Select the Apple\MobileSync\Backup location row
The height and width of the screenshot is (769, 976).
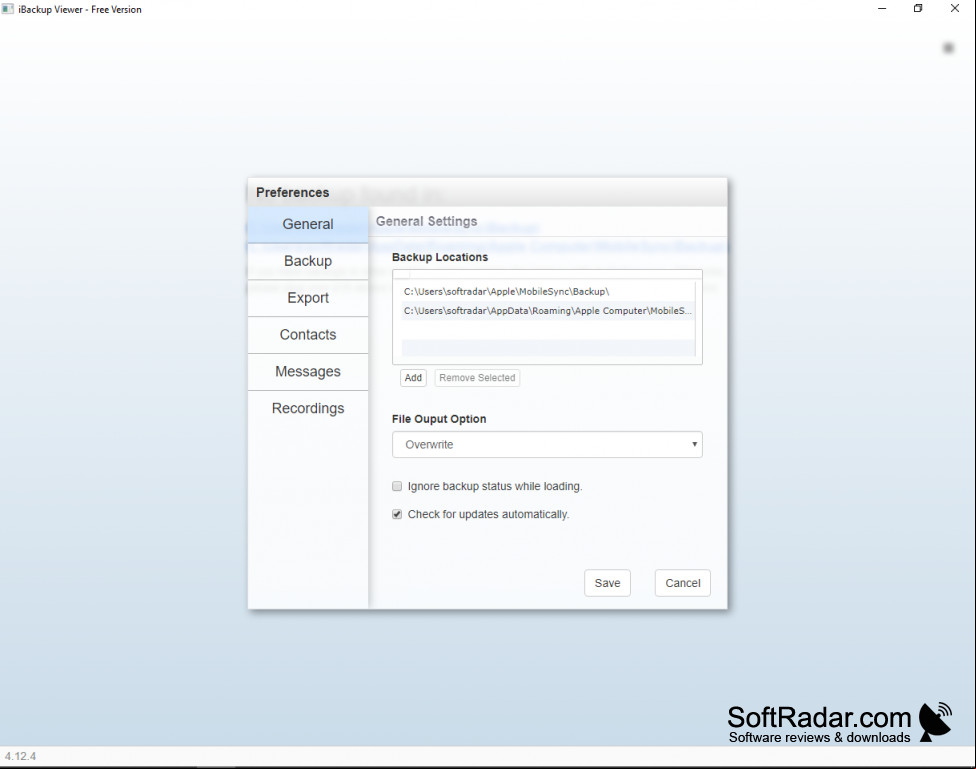(x=548, y=291)
